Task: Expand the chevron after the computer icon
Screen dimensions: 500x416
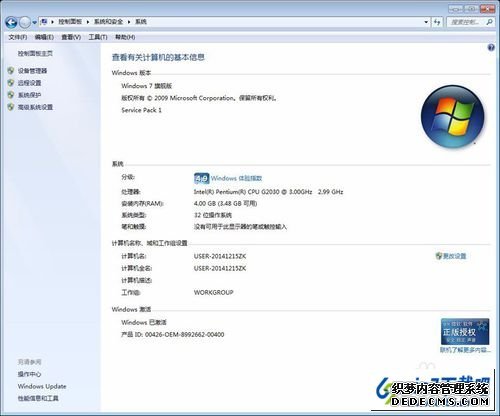Action: tap(53, 22)
